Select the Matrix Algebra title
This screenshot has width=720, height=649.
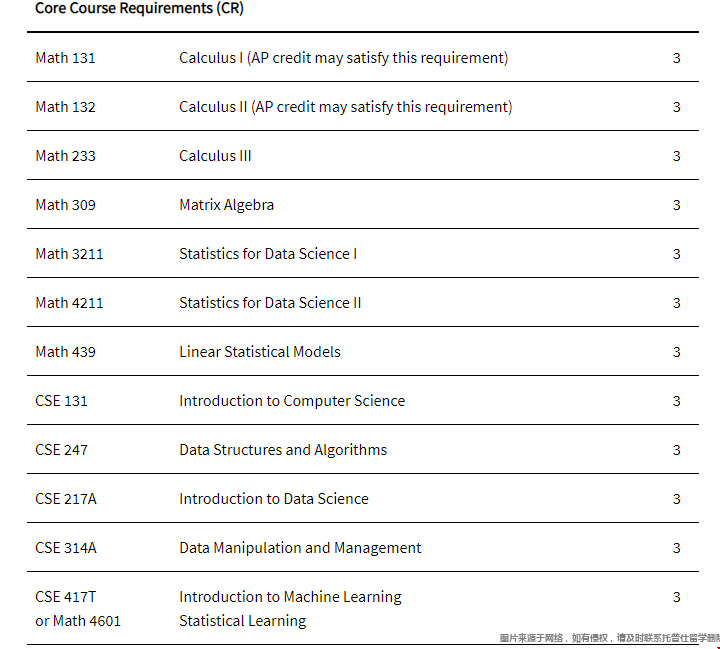click(226, 205)
